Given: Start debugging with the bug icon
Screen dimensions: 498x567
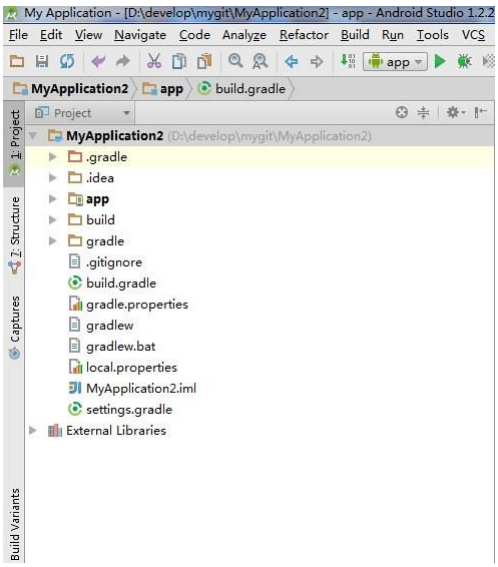Looking at the screenshot, I should click(x=464, y=61).
